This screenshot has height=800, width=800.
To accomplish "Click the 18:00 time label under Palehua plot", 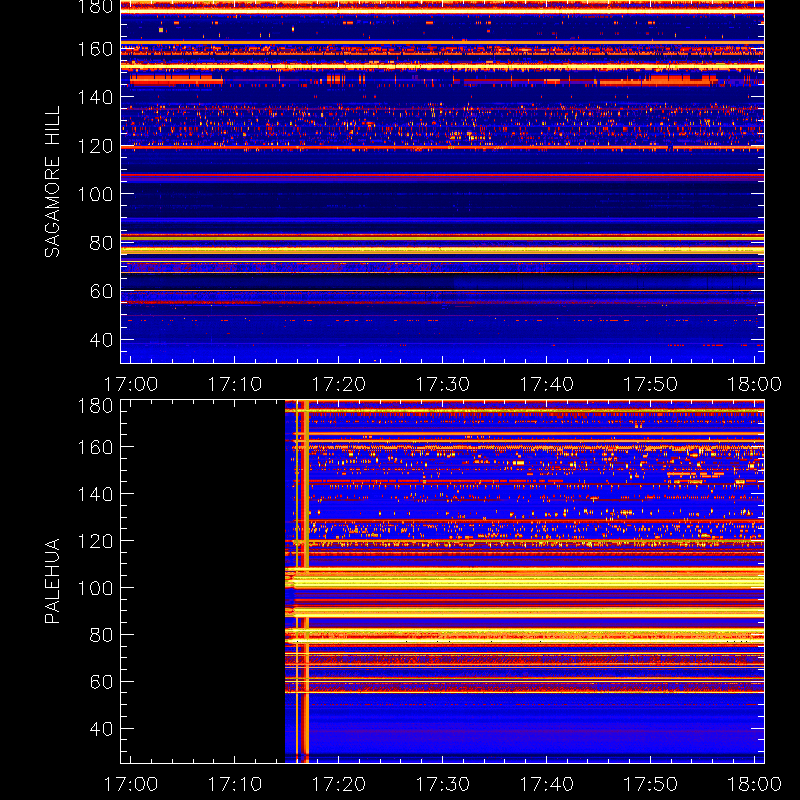I will tap(755, 784).
